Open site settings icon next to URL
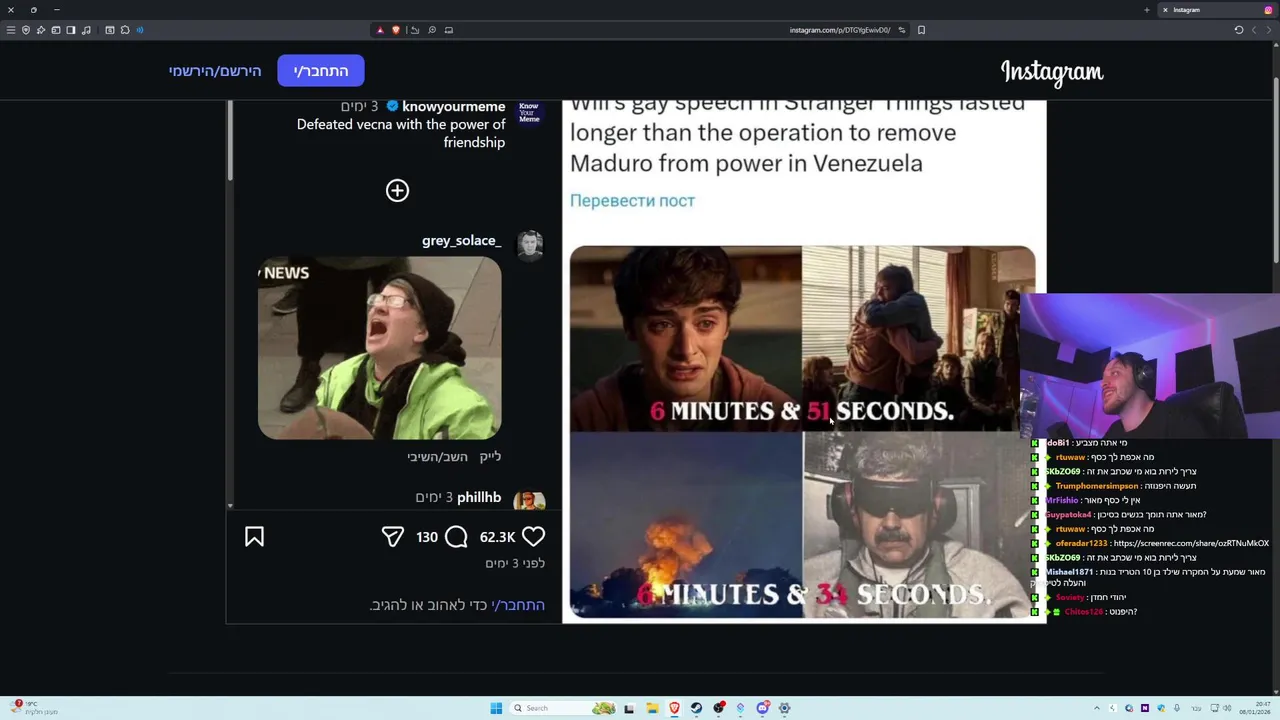 (x=901, y=30)
